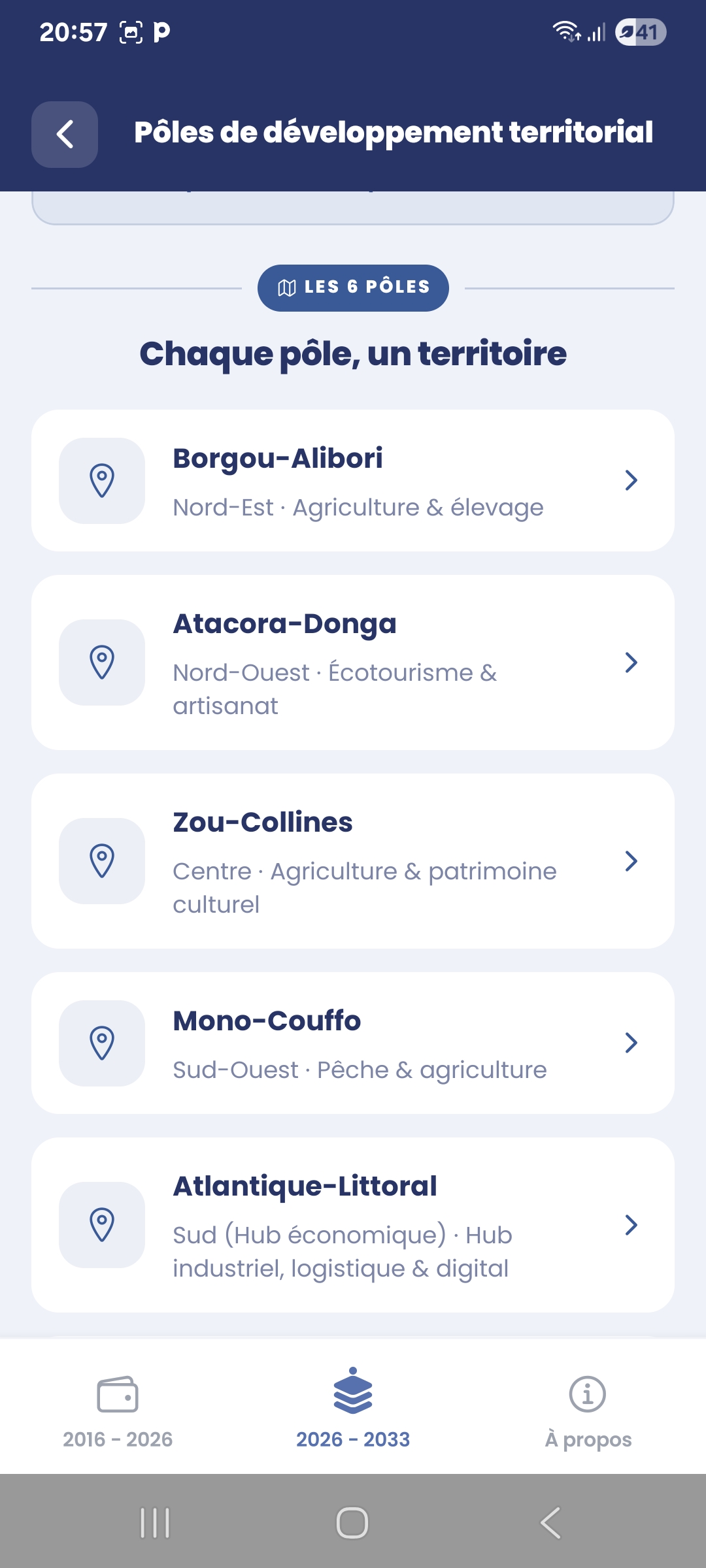Tap the Atlantique-Littoral location pin icon
The height and width of the screenshot is (1568, 706).
tap(102, 1225)
